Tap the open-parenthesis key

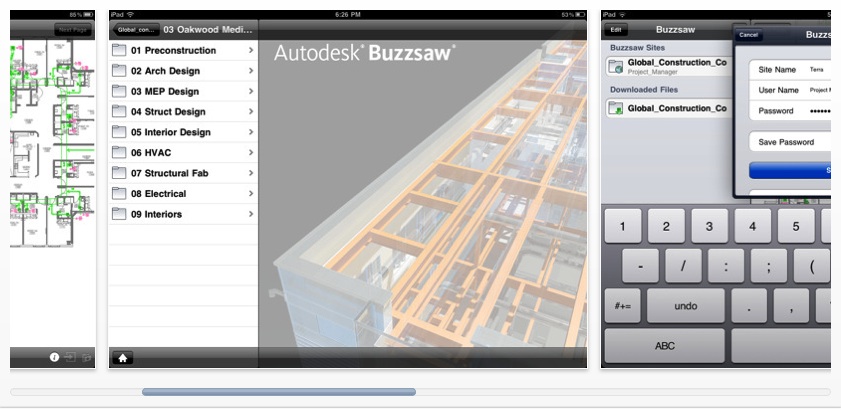[812, 266]
